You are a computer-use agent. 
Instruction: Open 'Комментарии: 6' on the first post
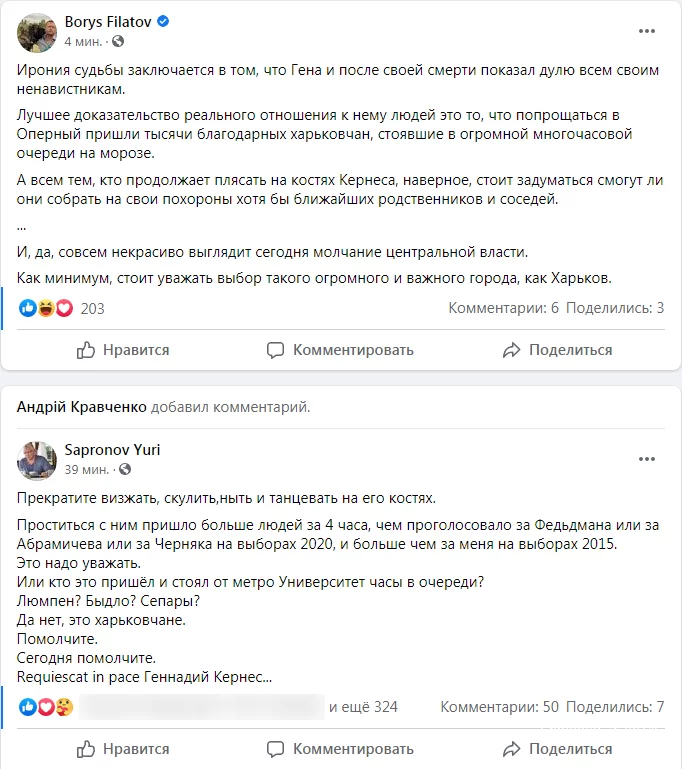[503, 308]
